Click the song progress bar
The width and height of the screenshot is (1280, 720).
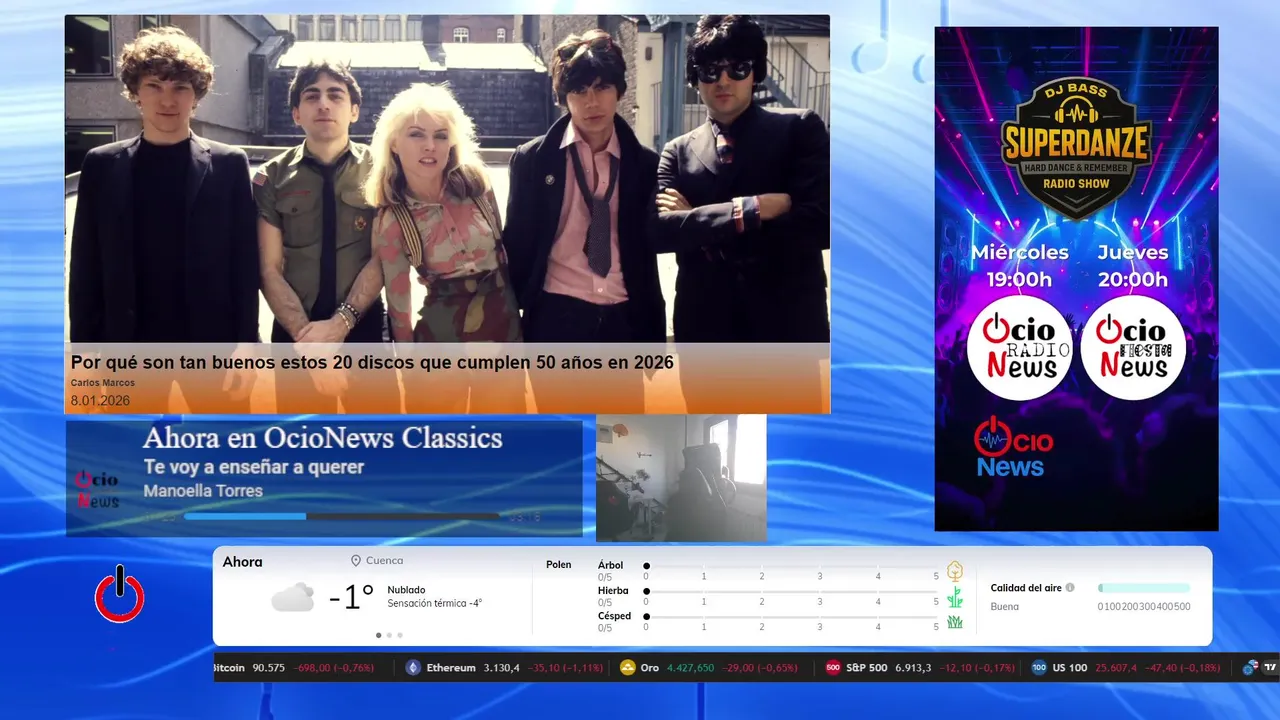342,517
